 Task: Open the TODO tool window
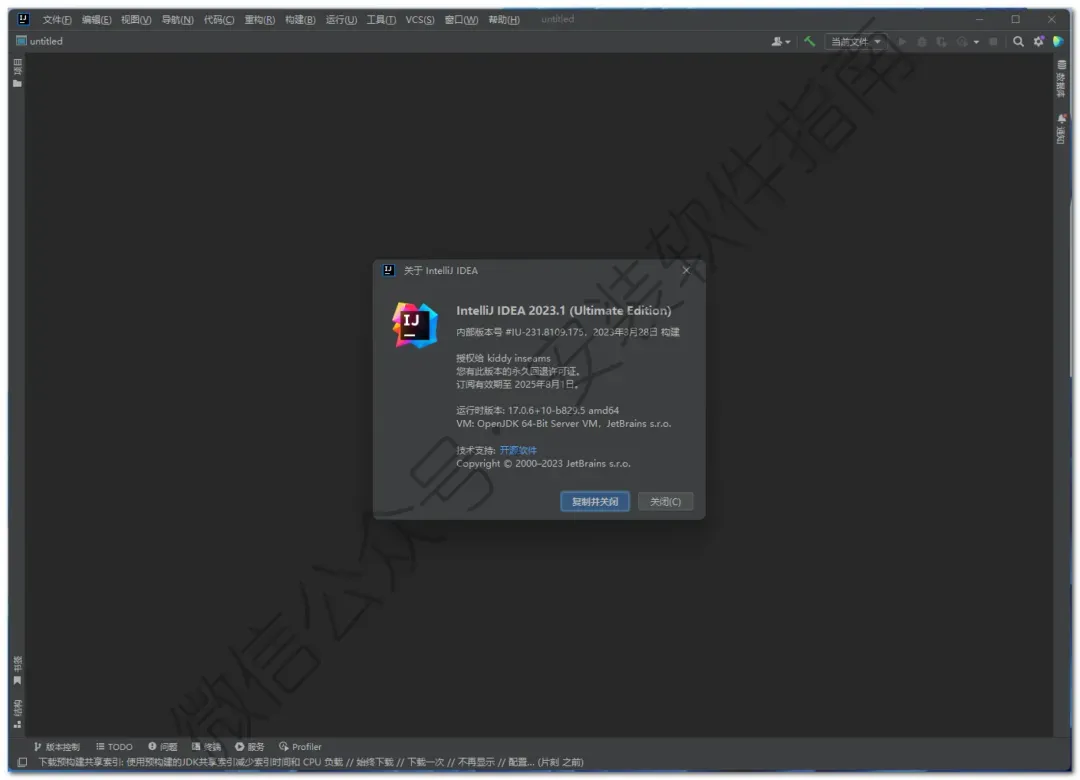[x=114, y=747]
